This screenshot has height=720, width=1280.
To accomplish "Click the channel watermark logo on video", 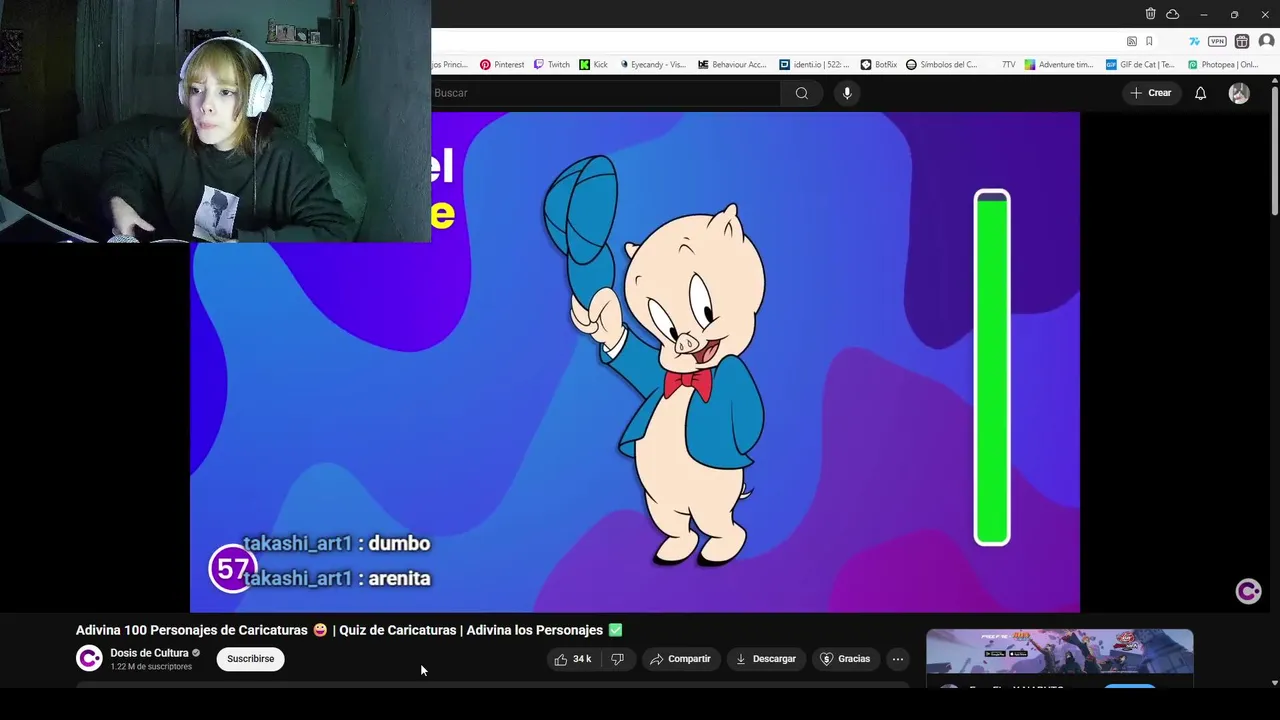I will (1248, 591).
